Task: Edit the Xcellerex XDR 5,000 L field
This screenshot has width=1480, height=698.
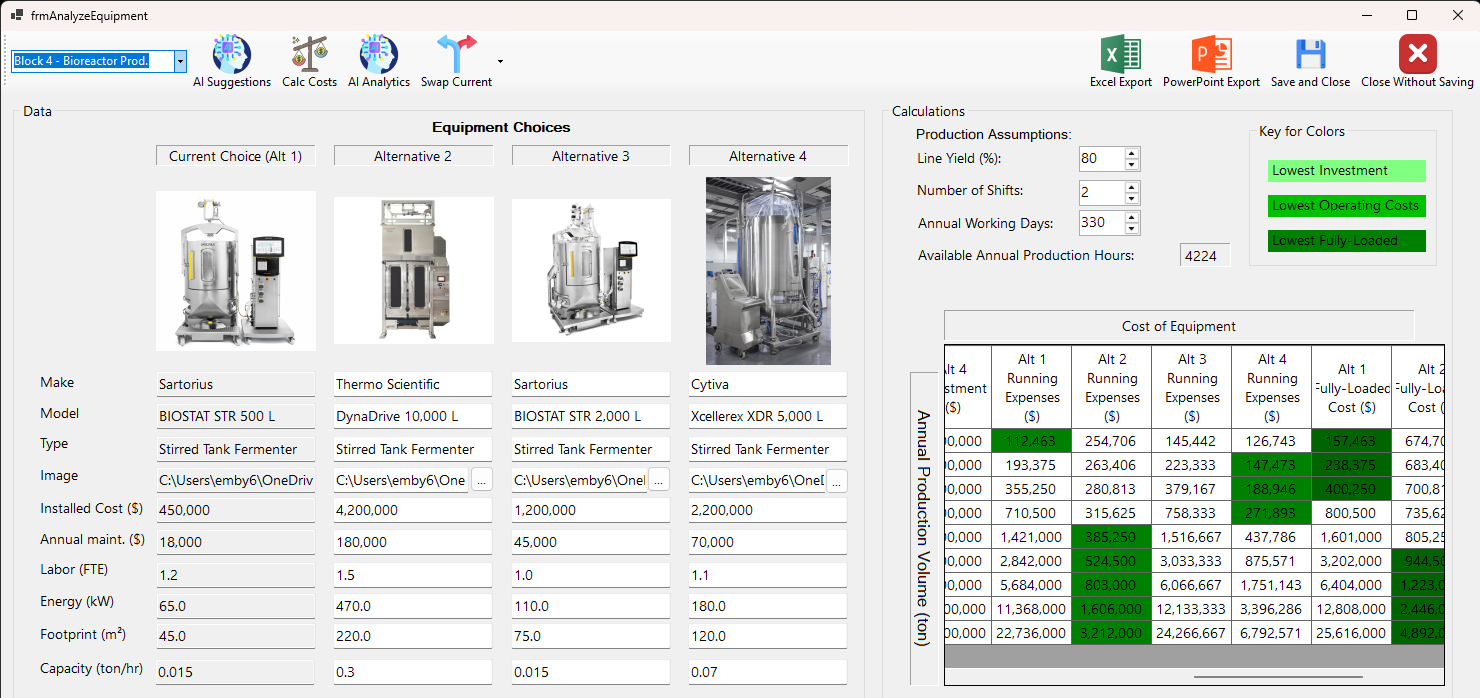Action: point(768,416)
